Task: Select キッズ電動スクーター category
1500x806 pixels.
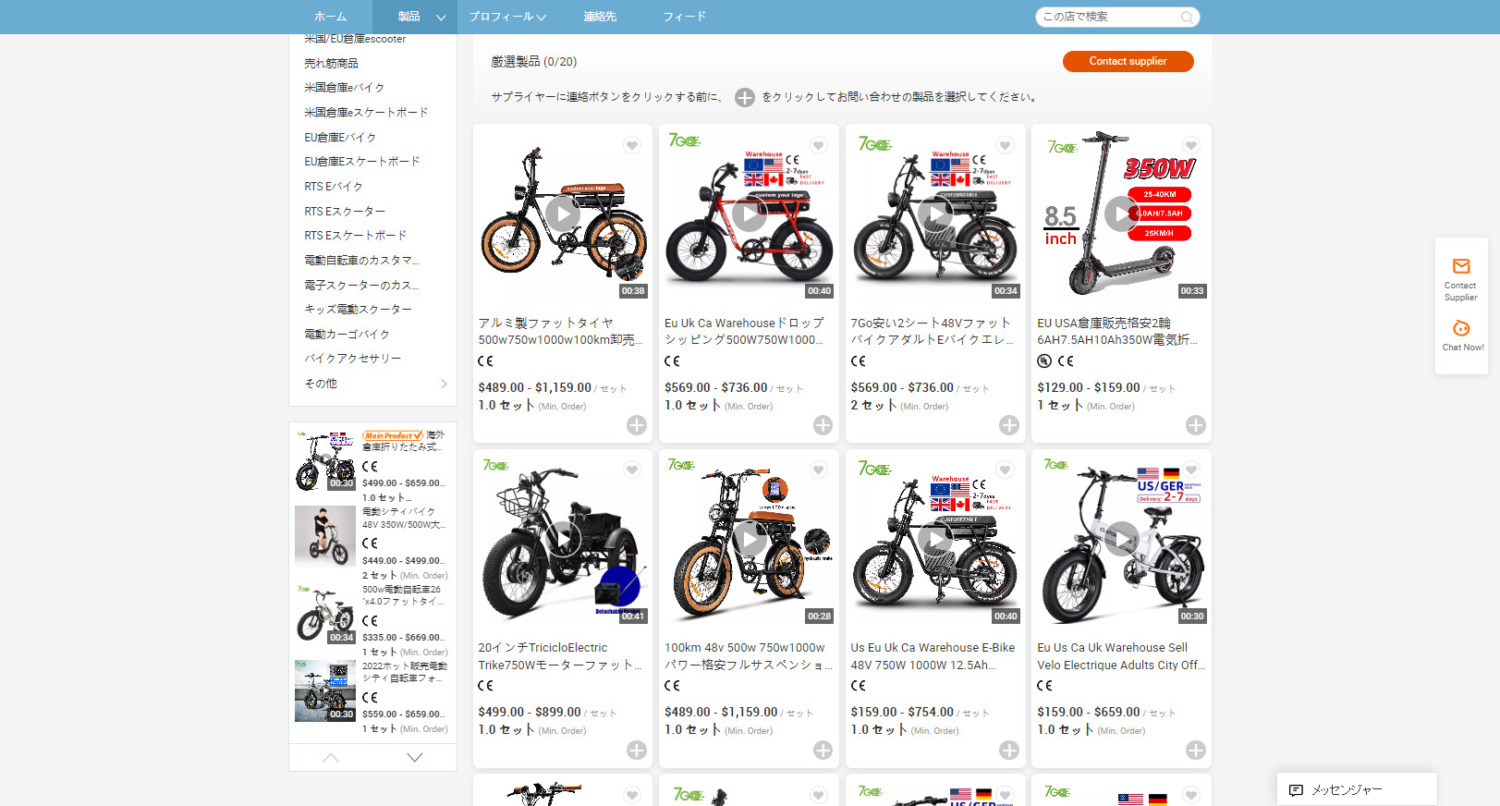Action: 358,309
